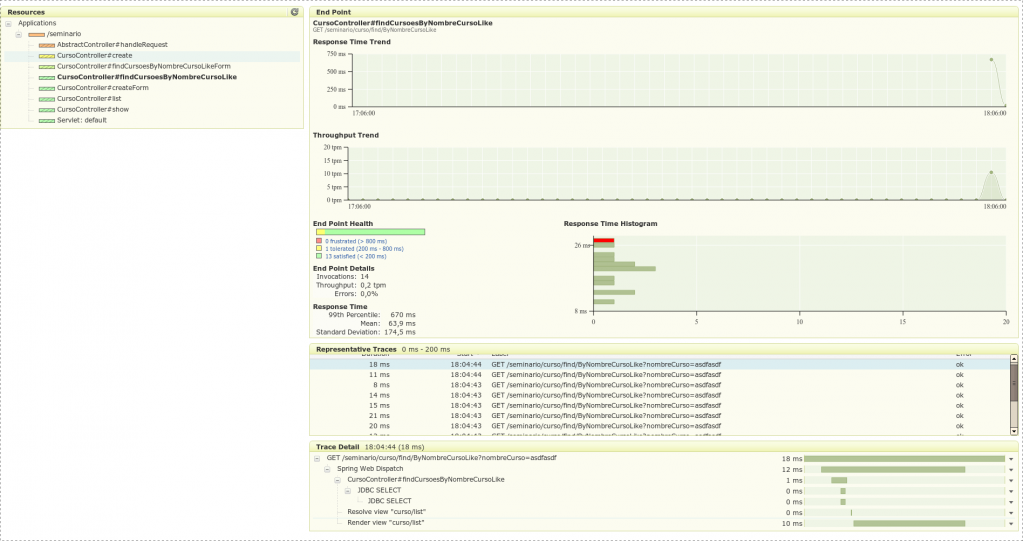Collapse the Applications tree node
Image resolution: width=1023 pixels, height=541 pixels.
(8, 23)
